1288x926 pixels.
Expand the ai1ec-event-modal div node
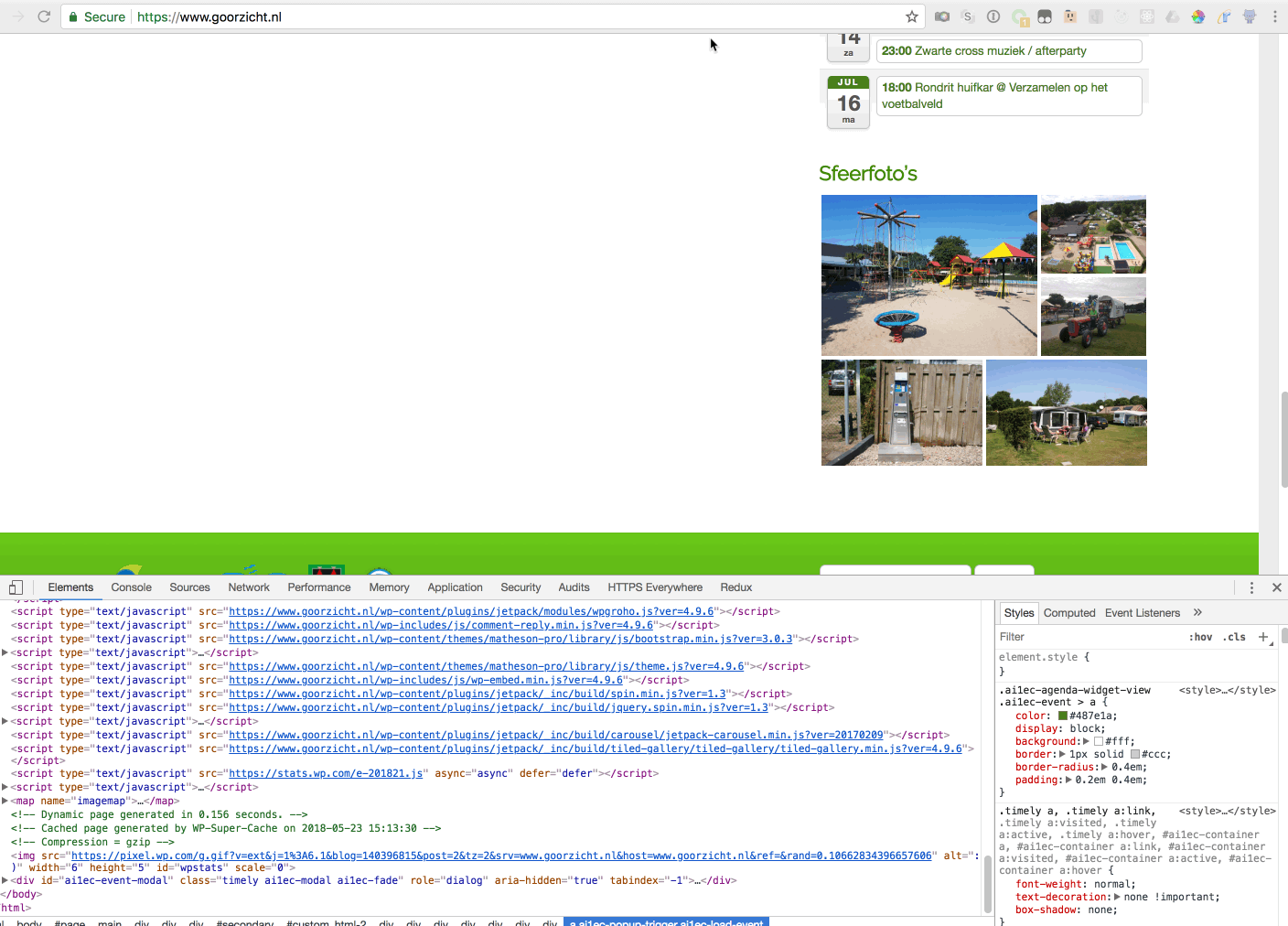click(x=5, y=880)
